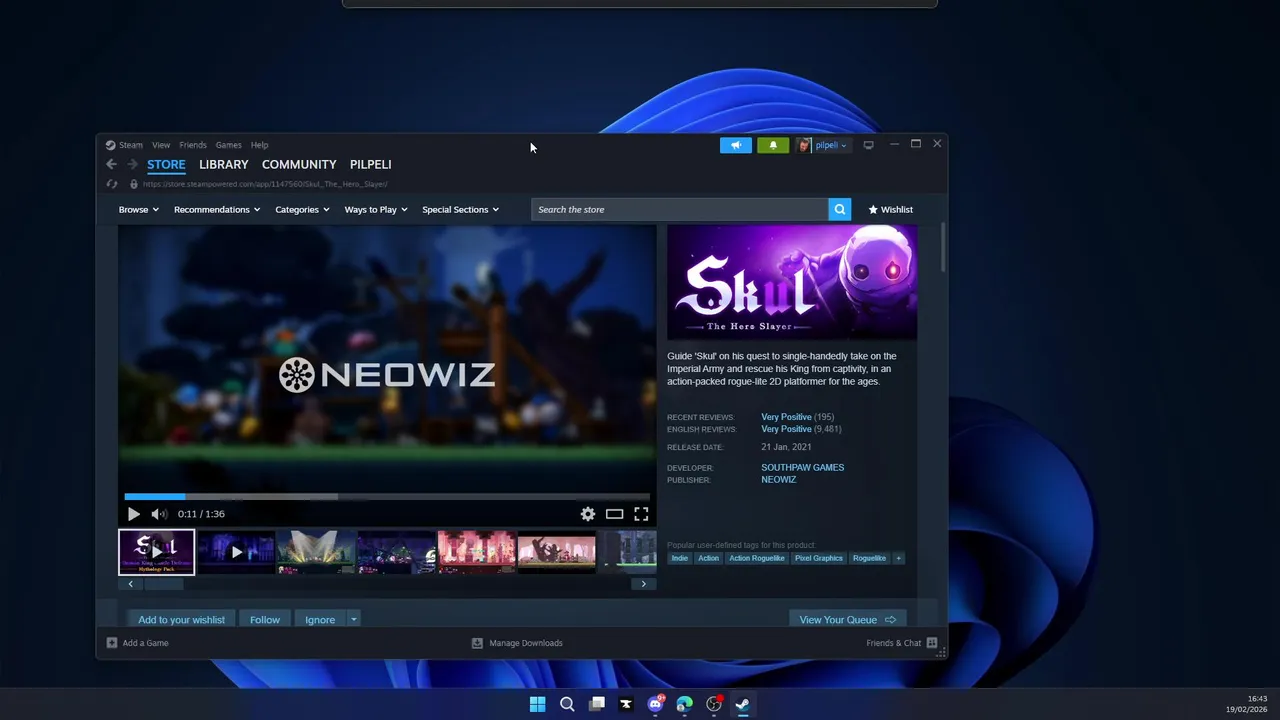
Task: Click the Follow button
Action: click(x=265, y=619)
